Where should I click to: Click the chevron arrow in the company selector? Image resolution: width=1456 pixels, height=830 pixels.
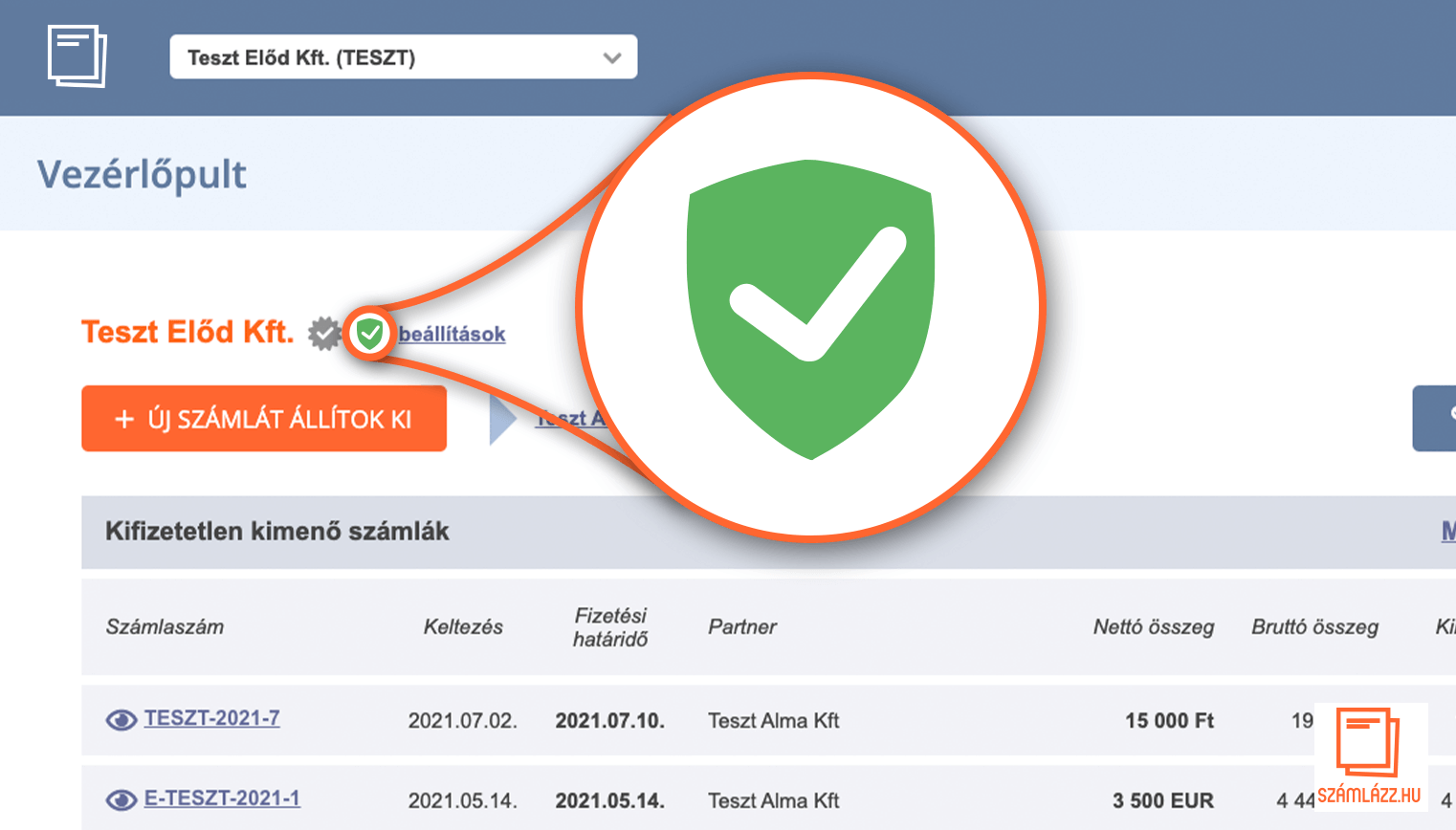pyautogui.click(x=612, y=58)
